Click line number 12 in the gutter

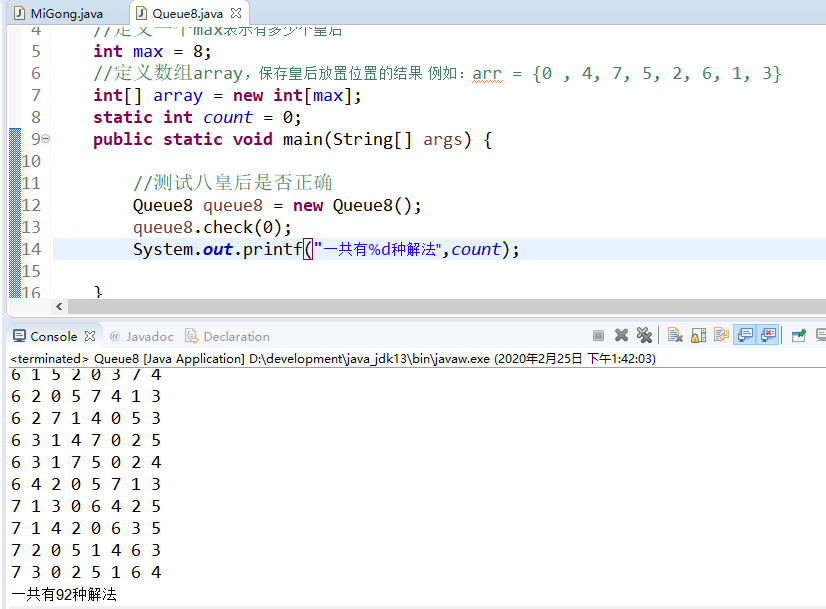tap(31, 205)
